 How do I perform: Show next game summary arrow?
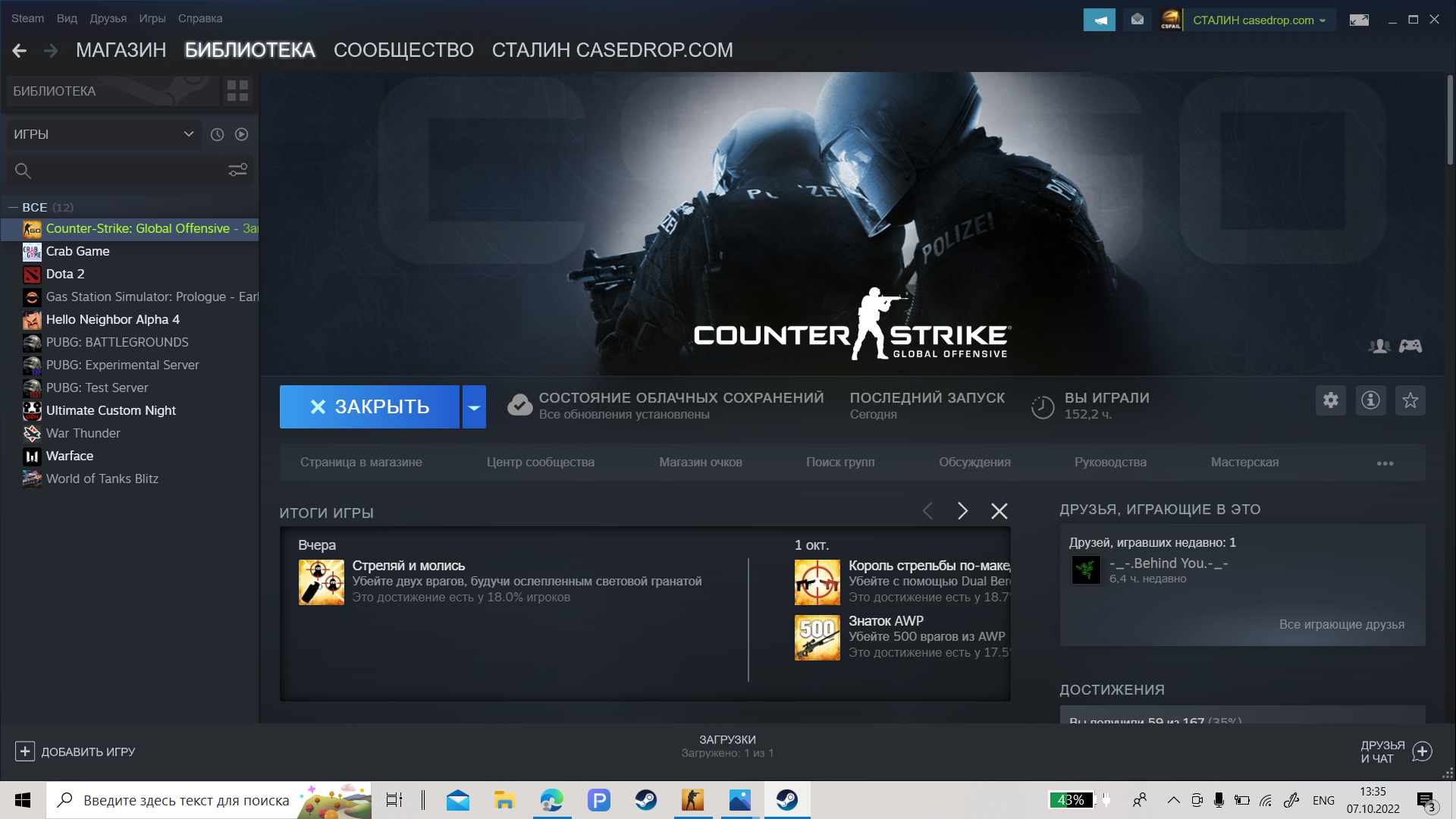tap(962, 511)
